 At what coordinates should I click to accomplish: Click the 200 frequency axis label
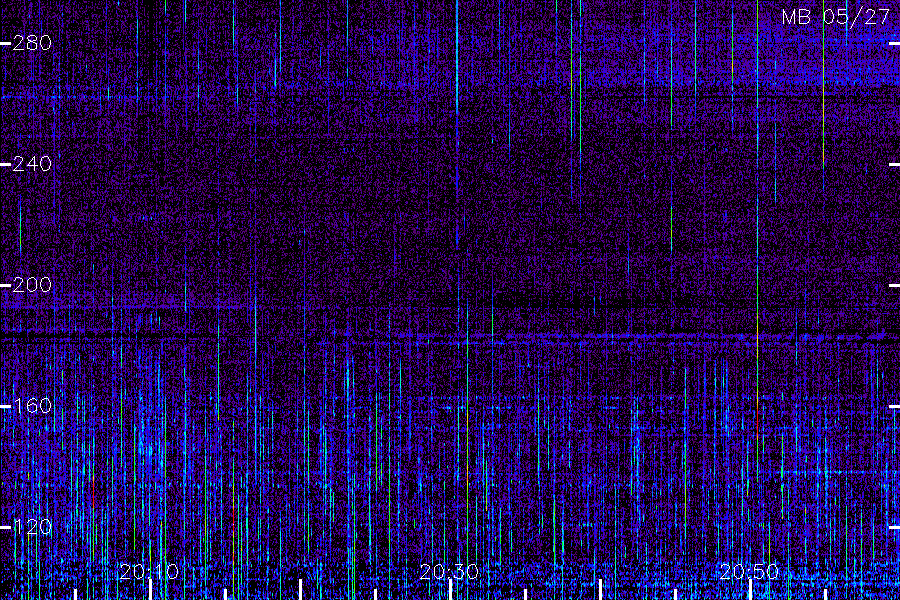[32, 285]
